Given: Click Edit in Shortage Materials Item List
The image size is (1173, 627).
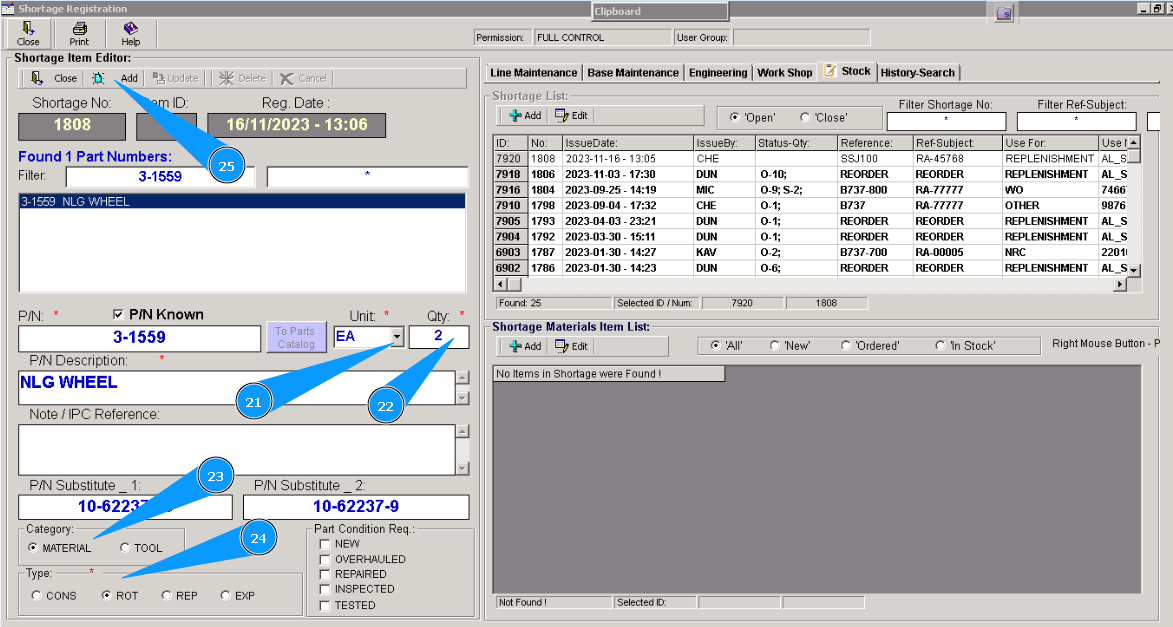Looking at the screenshot, I should (x=571, y=346).
